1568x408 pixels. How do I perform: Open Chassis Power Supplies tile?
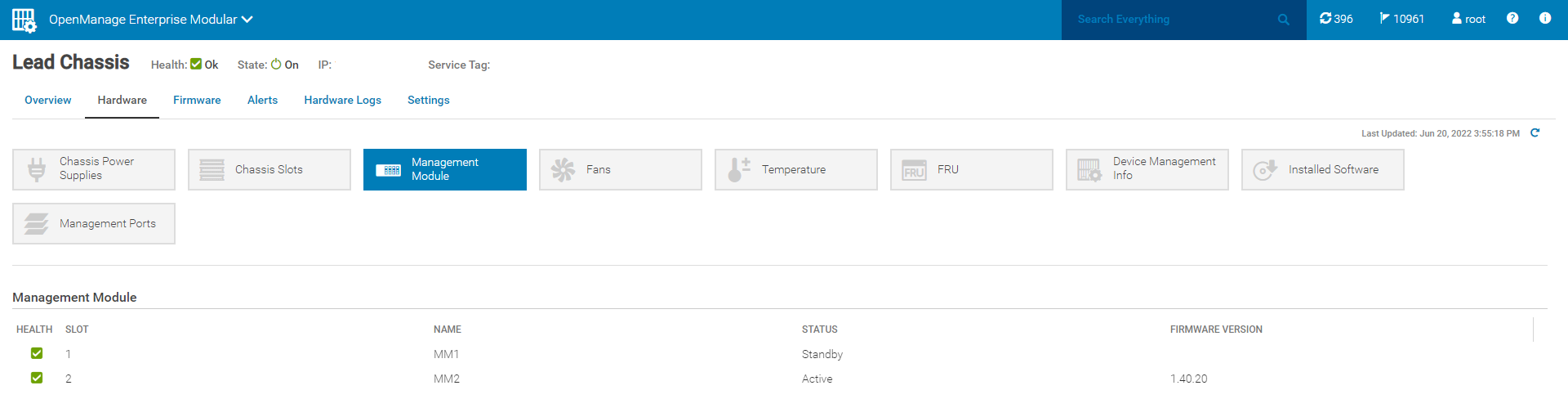(x=94, y=169)
